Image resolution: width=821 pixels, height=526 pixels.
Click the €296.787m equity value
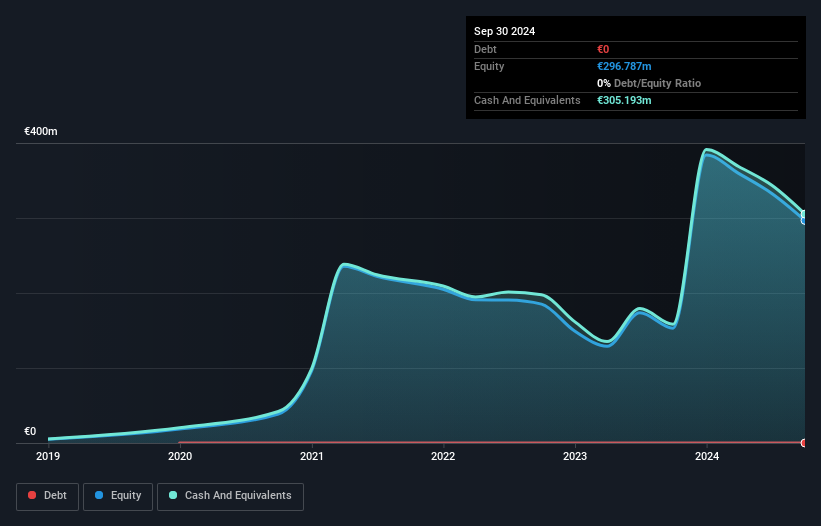(624, 66)
